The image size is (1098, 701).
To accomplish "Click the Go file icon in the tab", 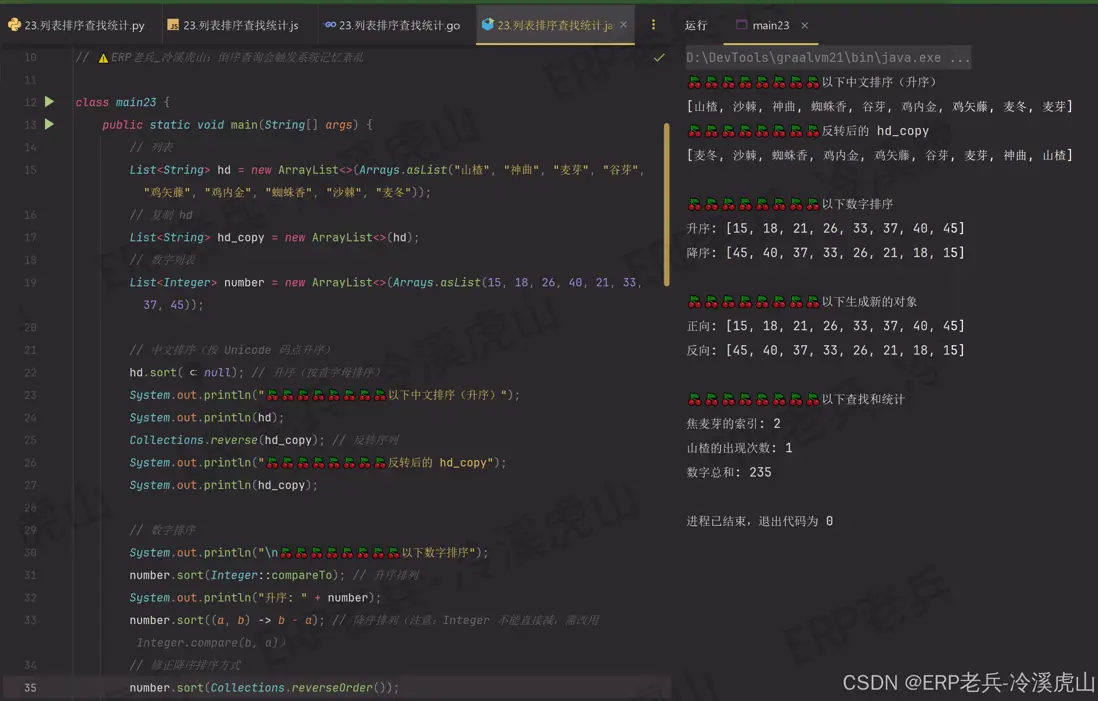I will pyautogui.click(x=330, y=25).
